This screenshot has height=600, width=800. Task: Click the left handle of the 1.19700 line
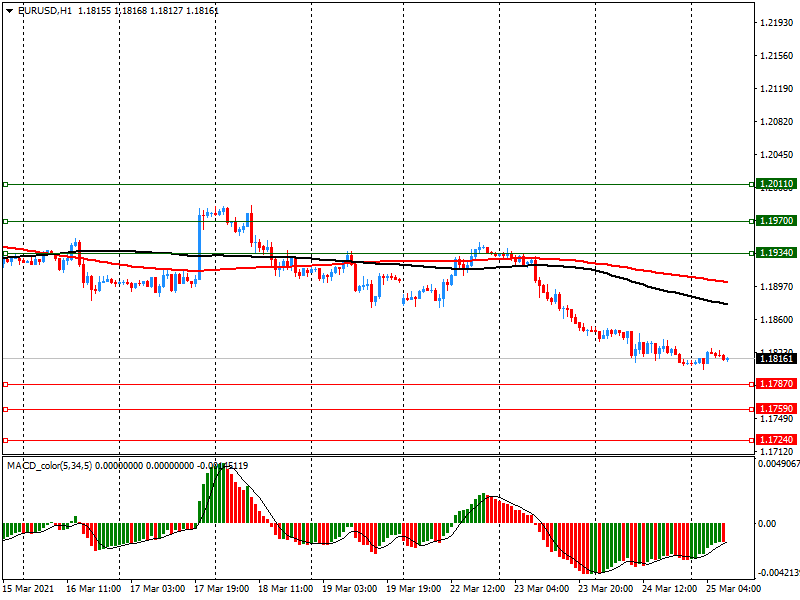(x=5, y=221)
